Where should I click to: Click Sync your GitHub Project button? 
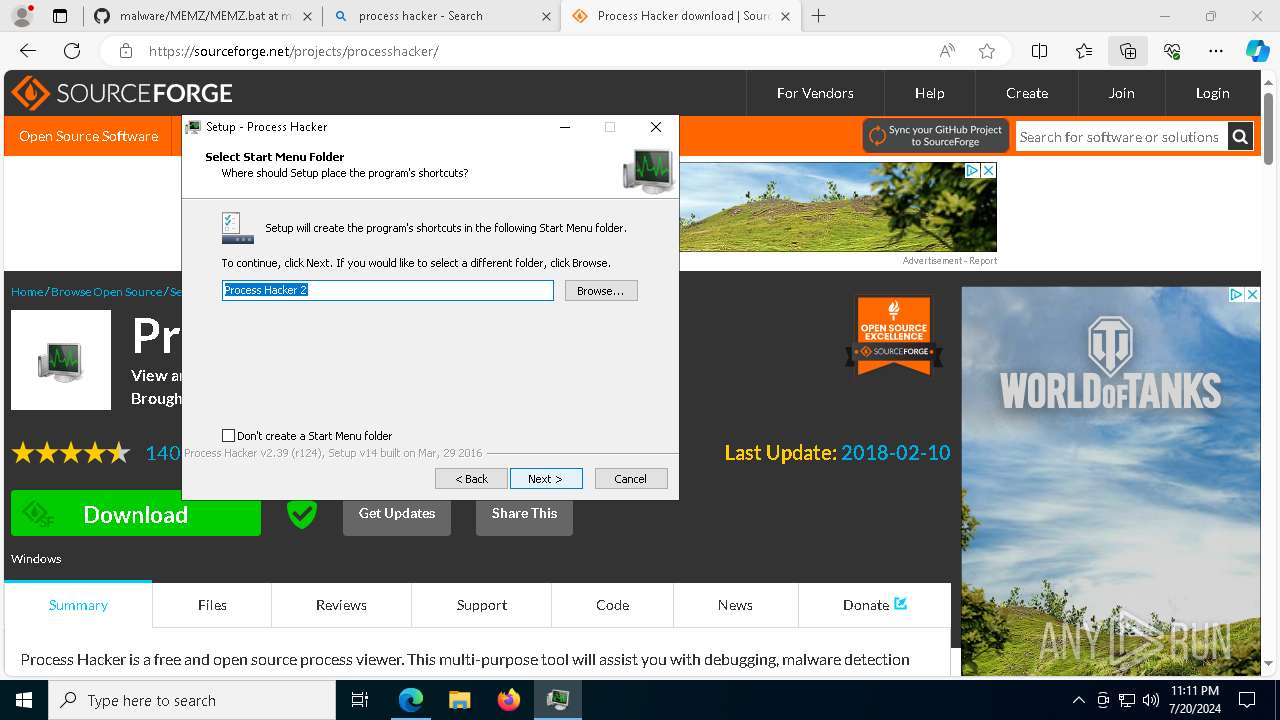pos(936,136)
